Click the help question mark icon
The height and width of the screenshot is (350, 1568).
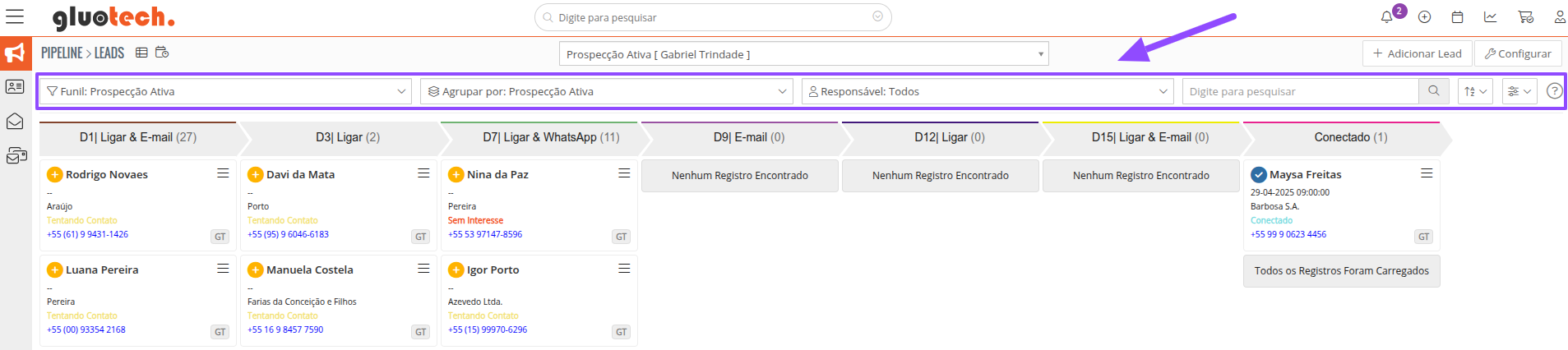click(x=1554, y=91)
